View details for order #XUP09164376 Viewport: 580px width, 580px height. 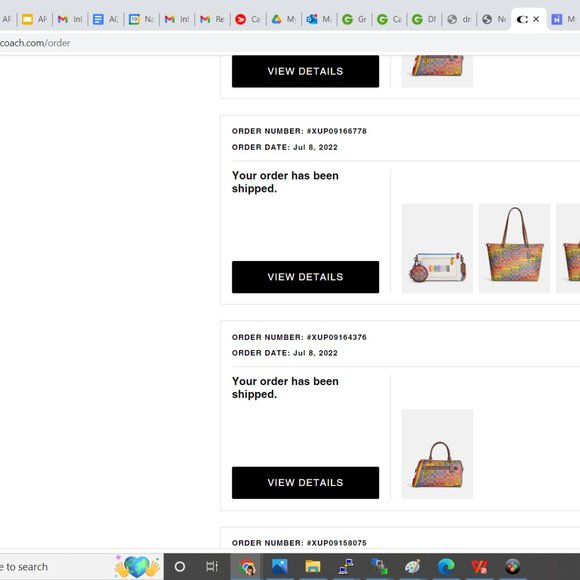[305, 482]
